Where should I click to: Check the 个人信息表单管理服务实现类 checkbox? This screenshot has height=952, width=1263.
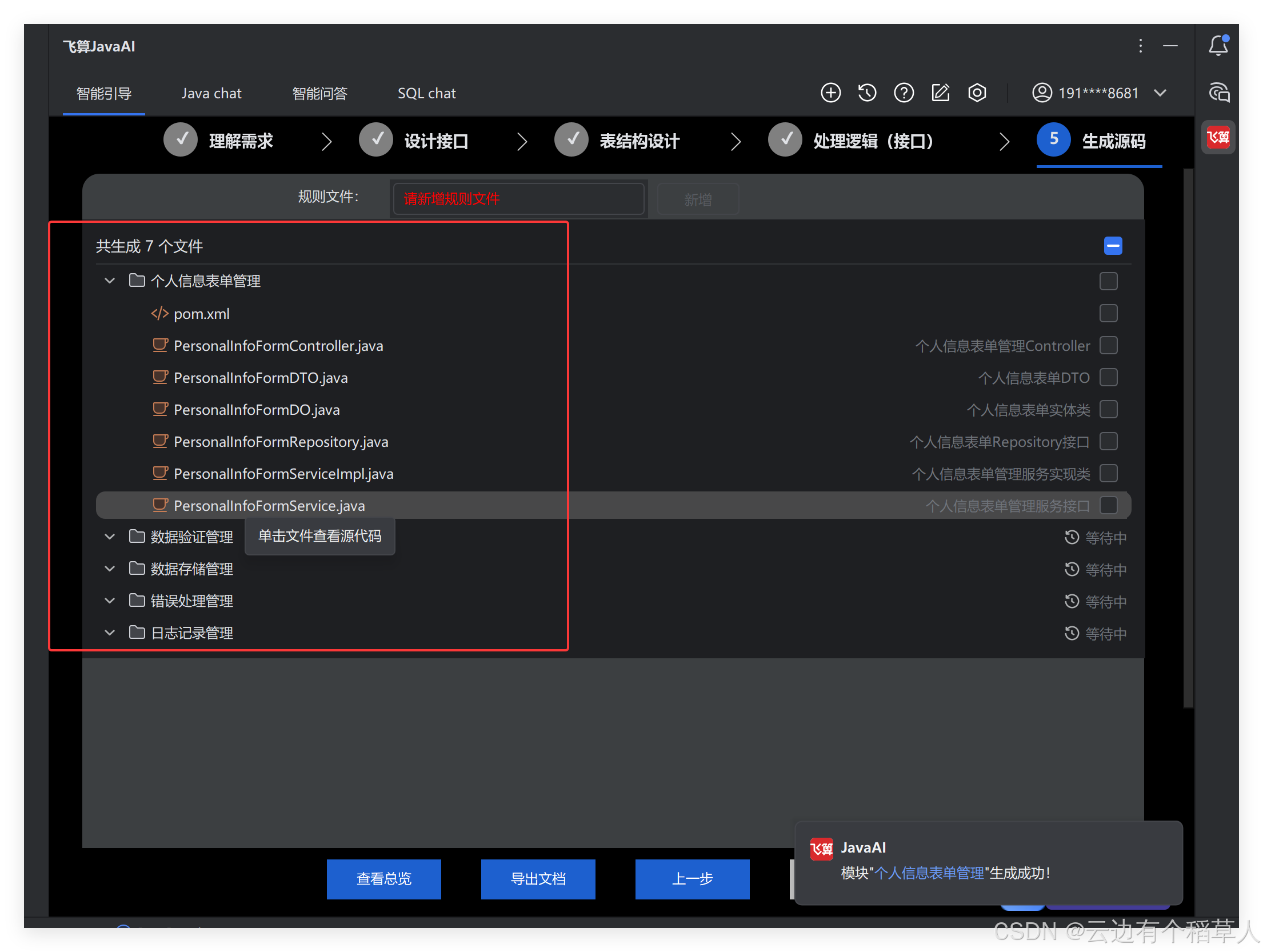click(1108, 473)
